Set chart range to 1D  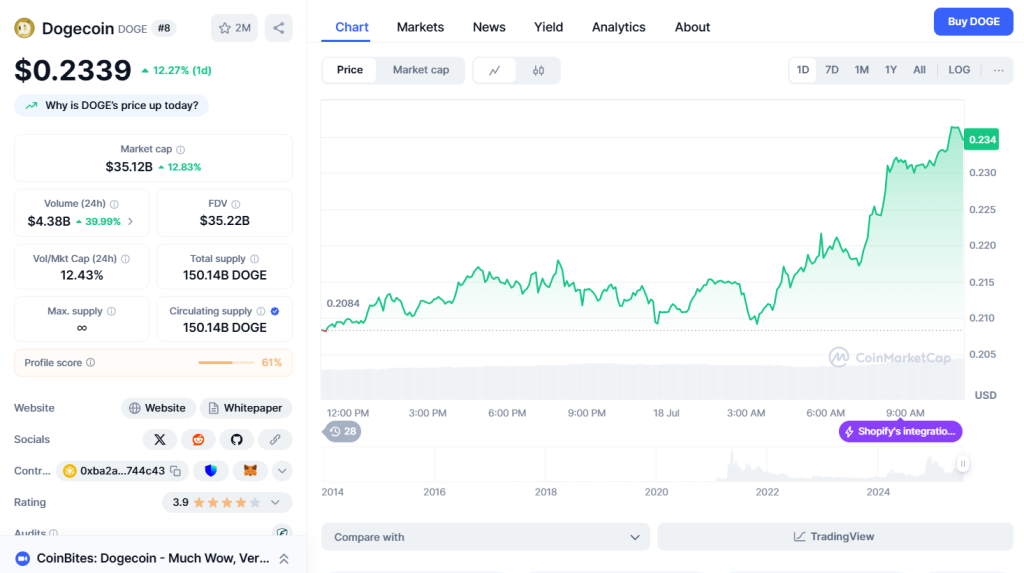803,70
